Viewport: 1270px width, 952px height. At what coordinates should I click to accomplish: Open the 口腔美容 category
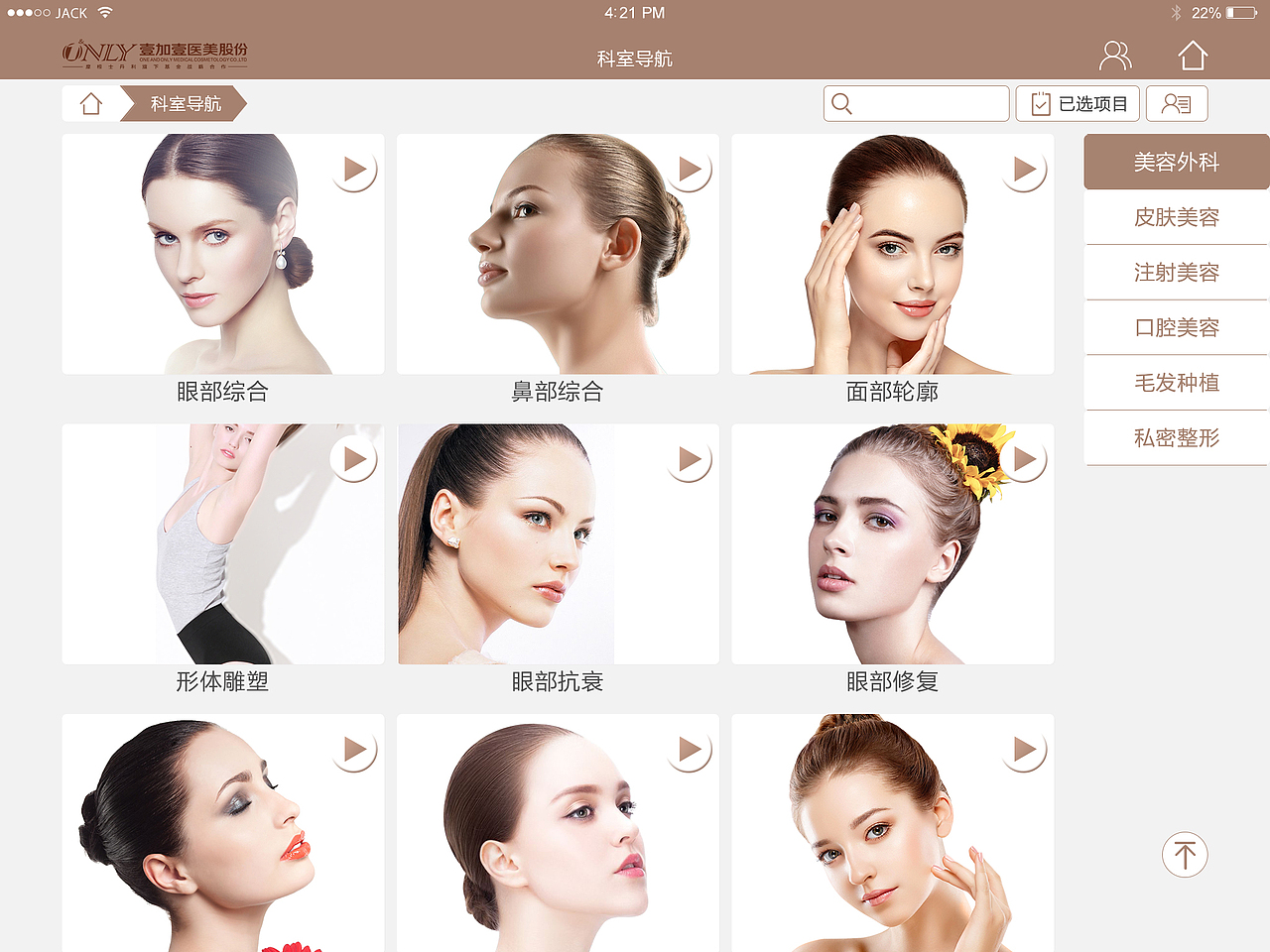1177,327
